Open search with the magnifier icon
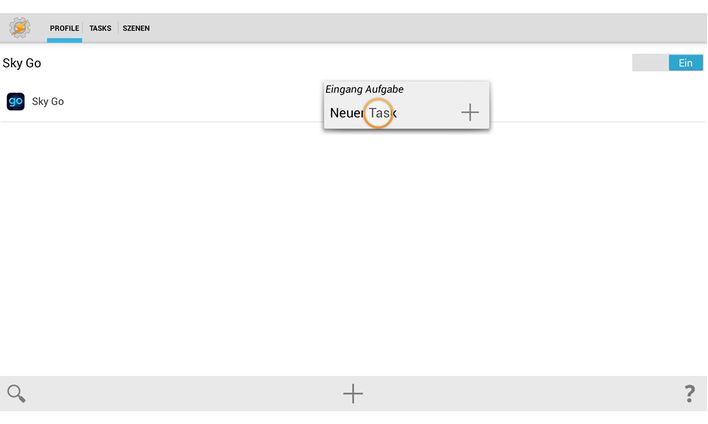This screenshot has height=424, width=708. (x=16, y=393)
